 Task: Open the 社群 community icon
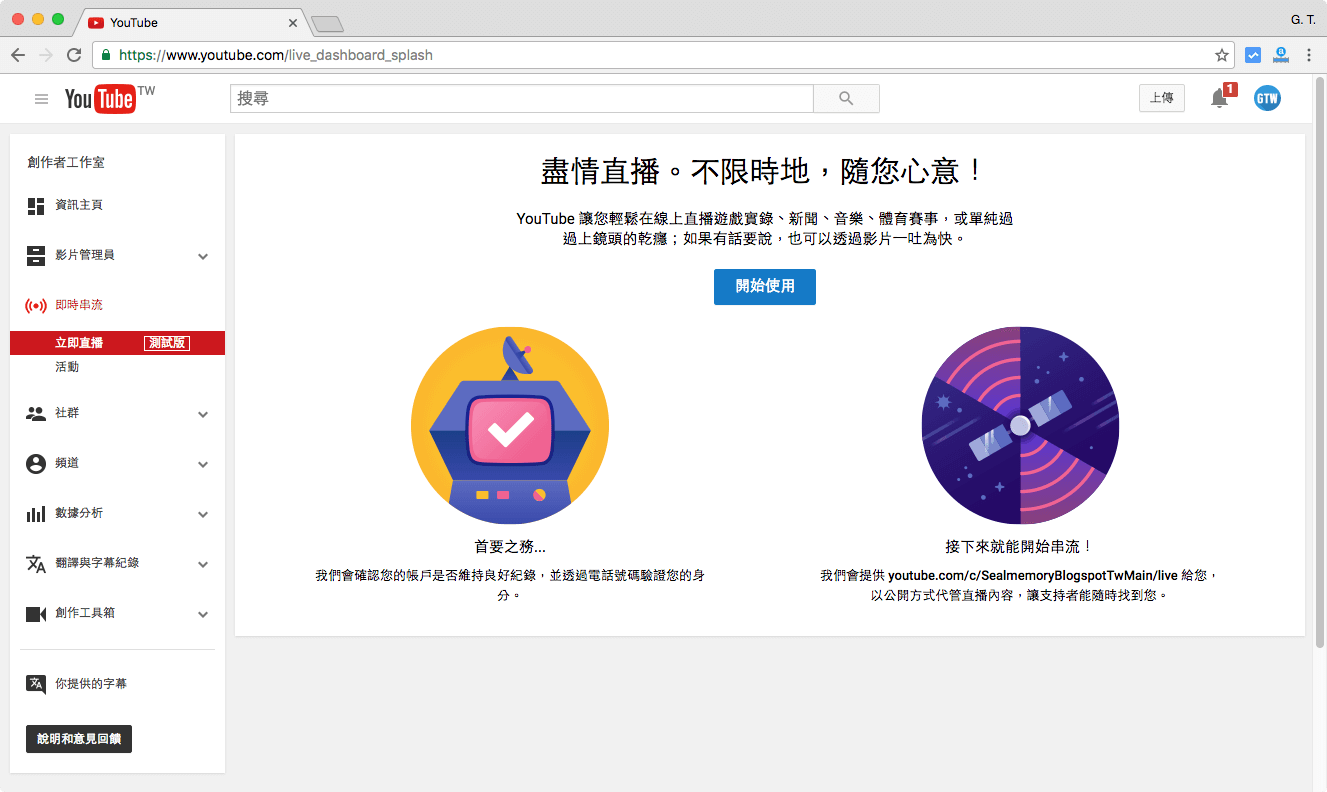(34, 413)
